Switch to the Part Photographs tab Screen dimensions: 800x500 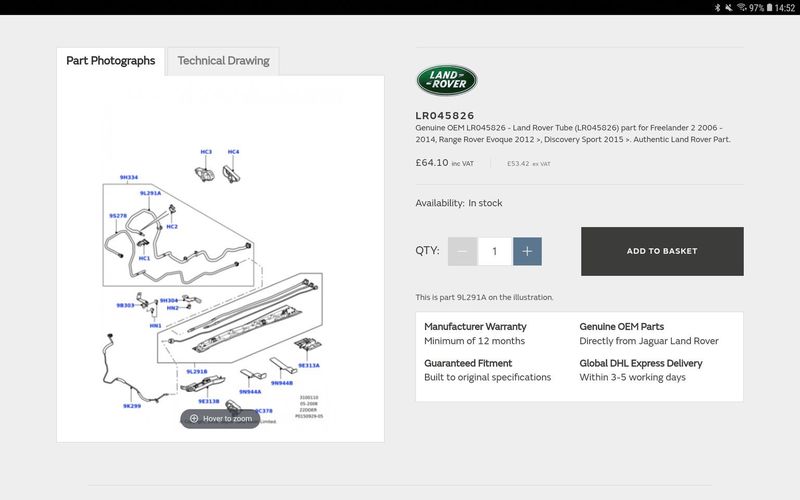111,61
